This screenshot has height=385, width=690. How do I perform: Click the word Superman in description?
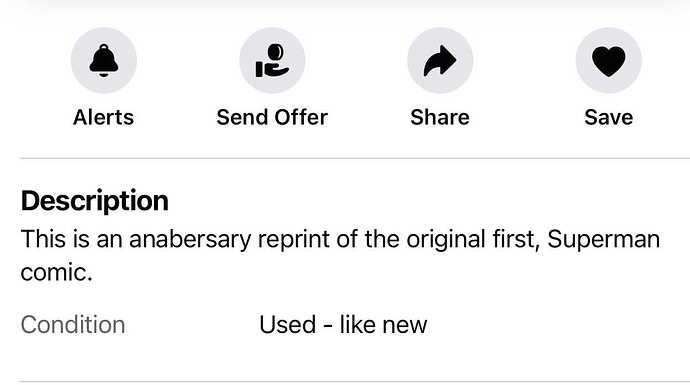[x=604, y=240]
